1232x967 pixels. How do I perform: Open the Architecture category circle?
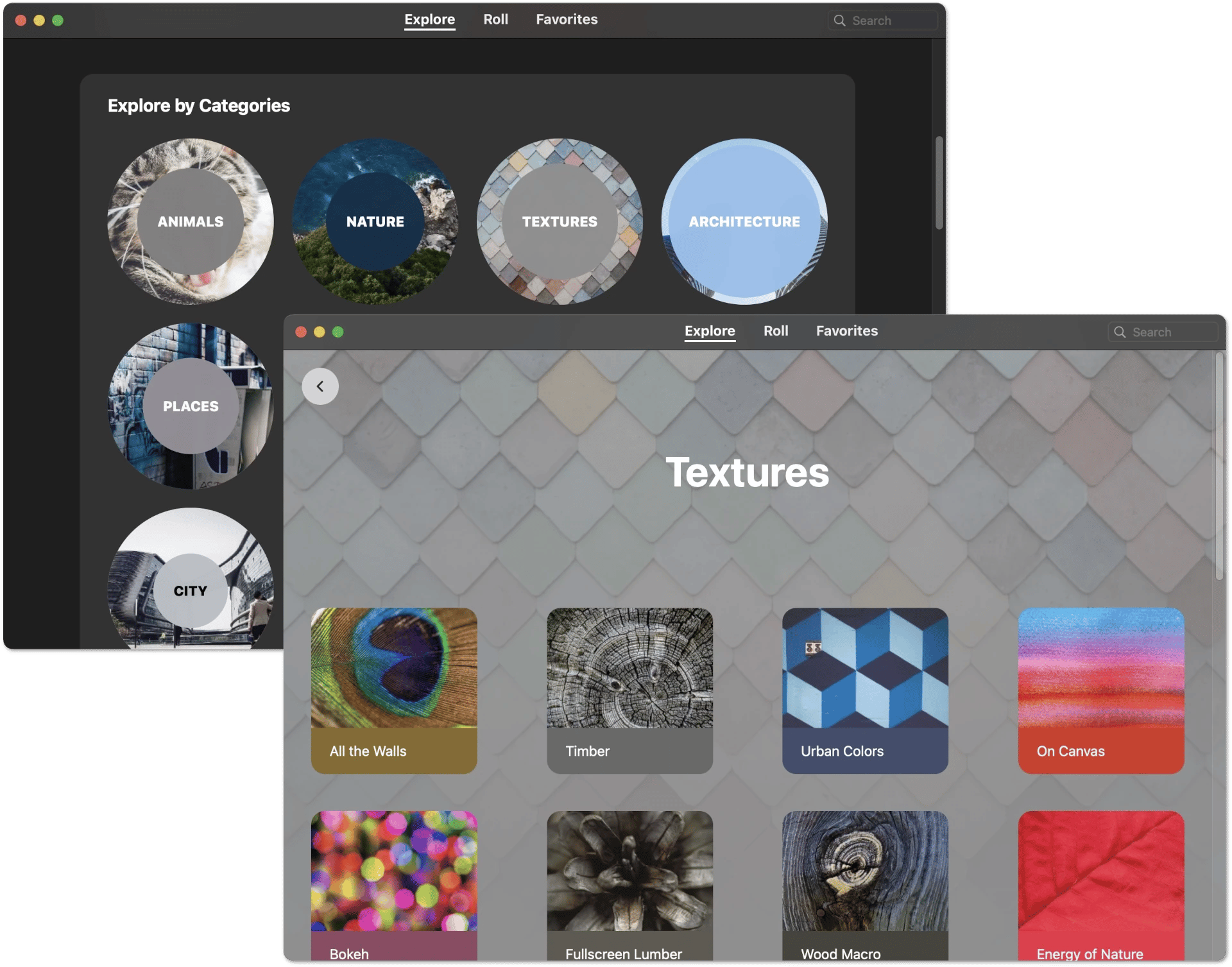[x=744, y=221]
